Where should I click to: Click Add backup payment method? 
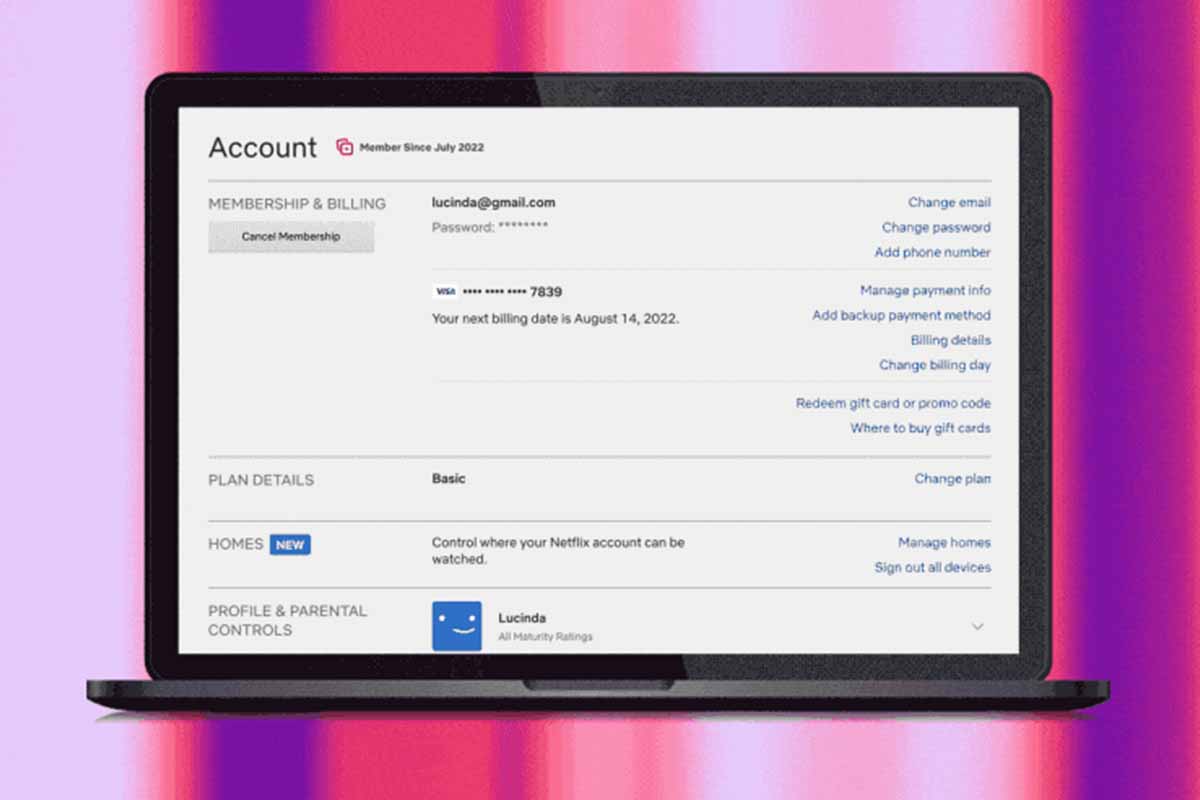[901, 316]
